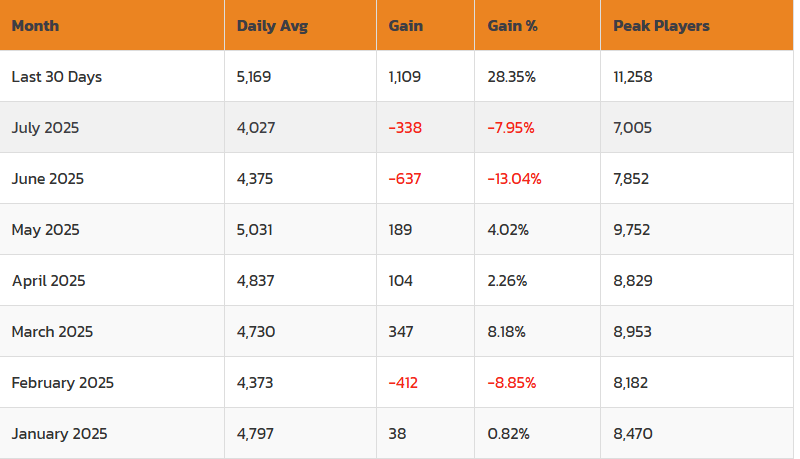This screenshot has width=800, height=459.
Task: Click the 8.18% gain percentage cell
Action: click(x=508, y=332)
